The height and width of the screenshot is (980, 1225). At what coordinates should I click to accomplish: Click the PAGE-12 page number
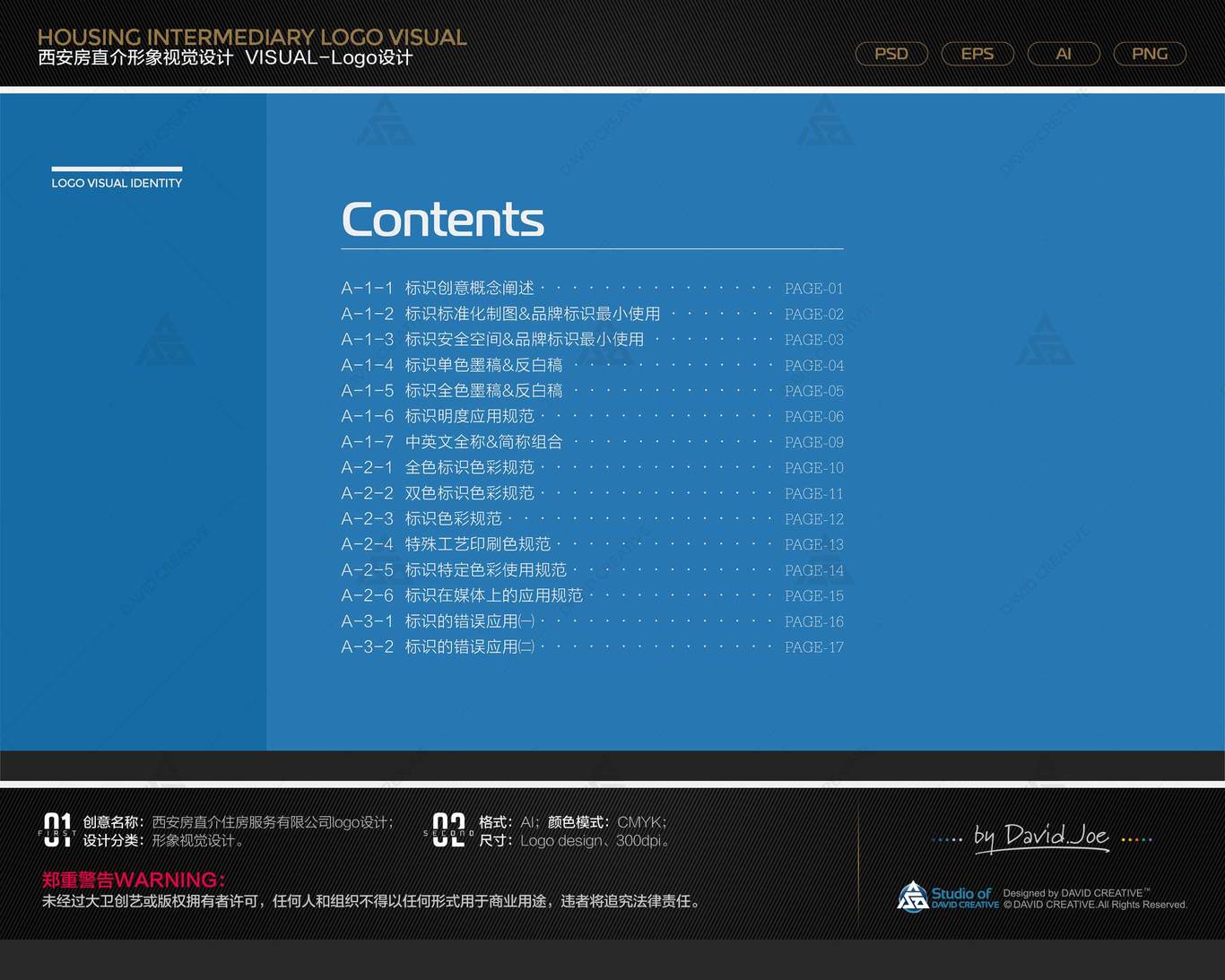(x=814, y=519)
